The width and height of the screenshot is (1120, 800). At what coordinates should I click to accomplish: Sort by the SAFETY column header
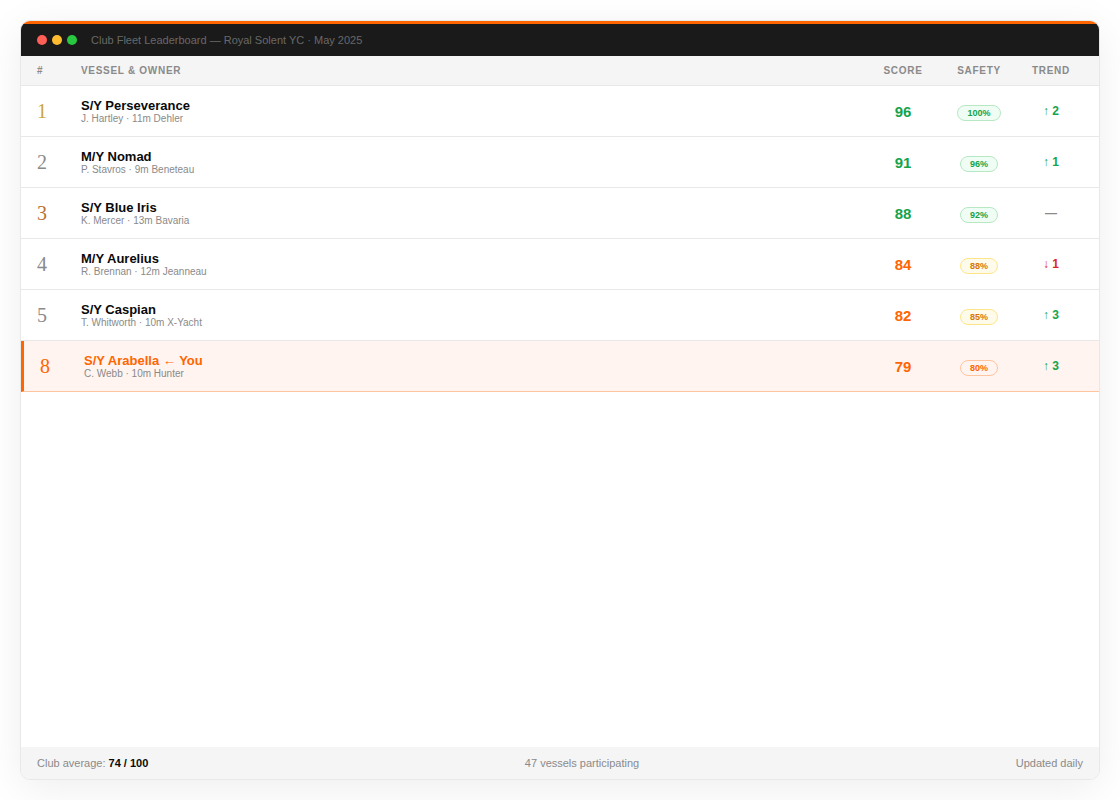point(978,70)
